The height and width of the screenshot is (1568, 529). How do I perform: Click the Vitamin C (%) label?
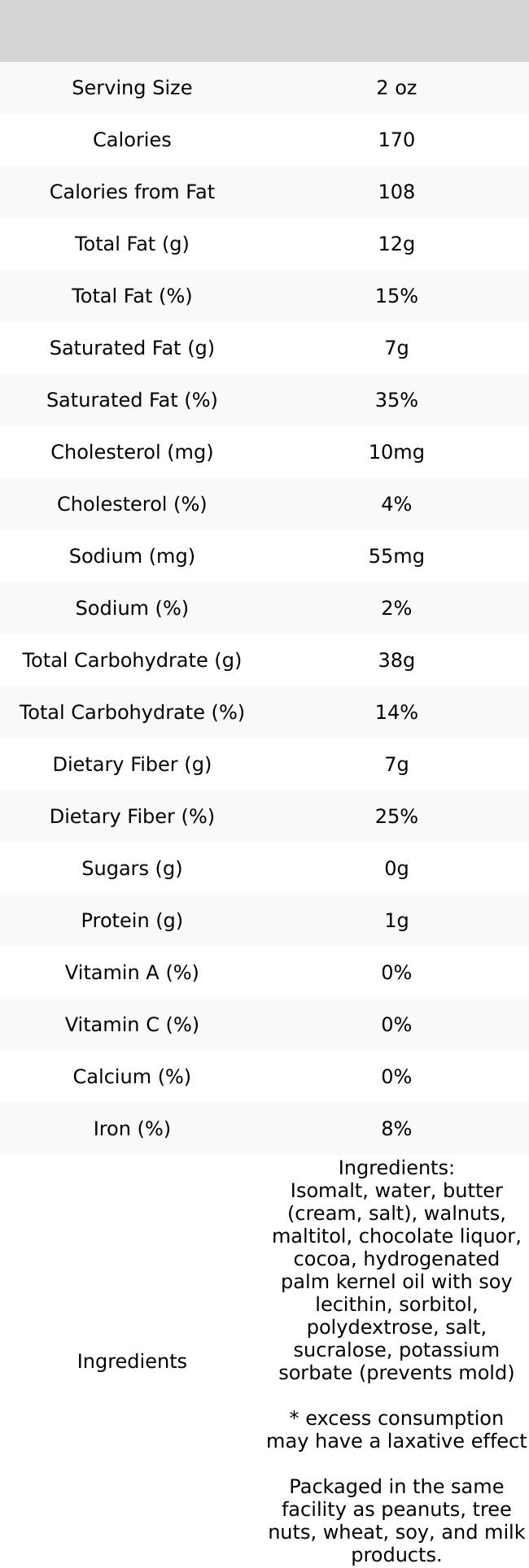pyautogui.click(x=132, y=1025)
